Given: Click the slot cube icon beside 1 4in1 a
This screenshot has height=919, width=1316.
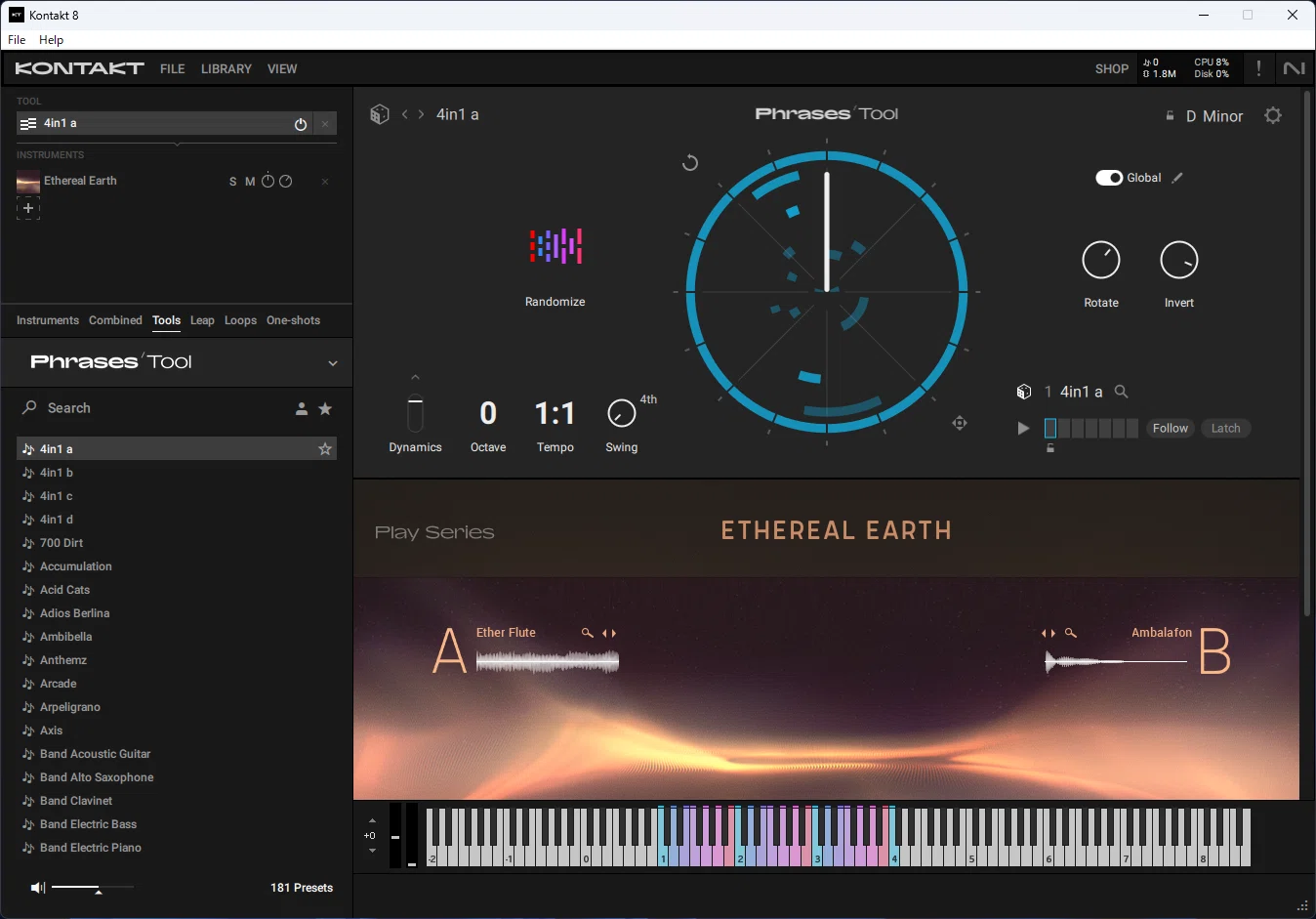Looking at the screenshot, I should (x=1024, y=392).
